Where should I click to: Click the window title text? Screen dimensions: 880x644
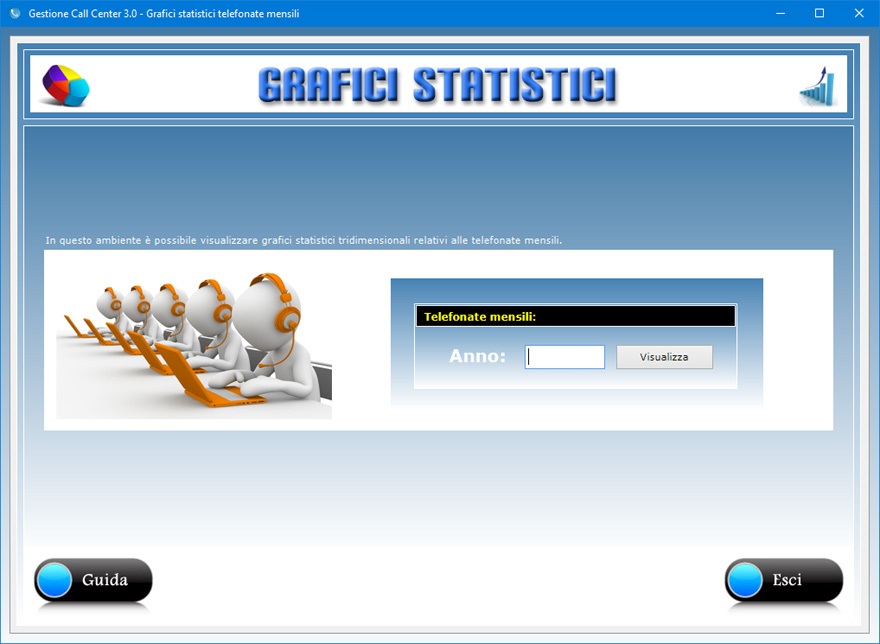pos(164,13)
